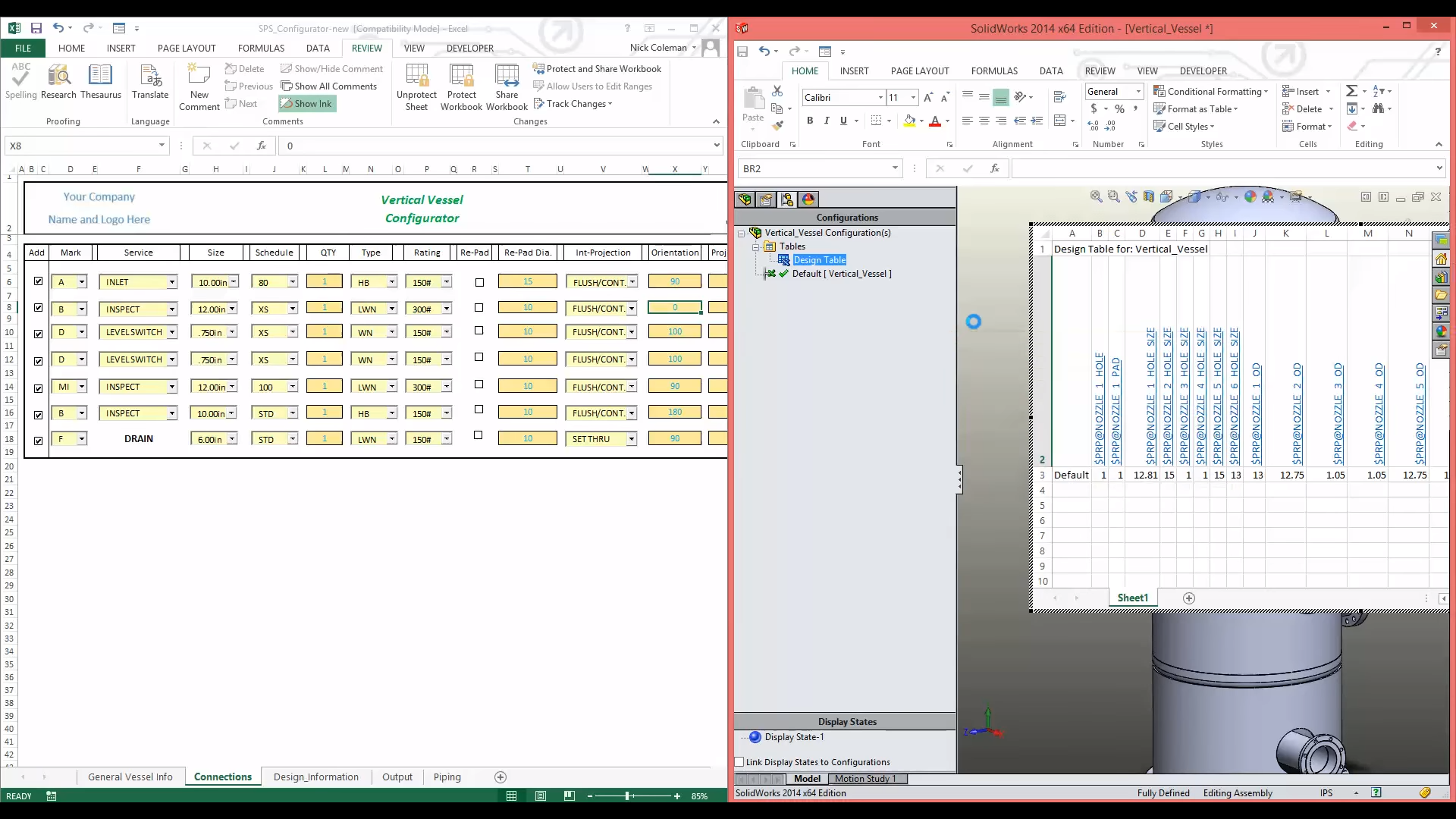Open Track Changes menu

pos(573,104)
